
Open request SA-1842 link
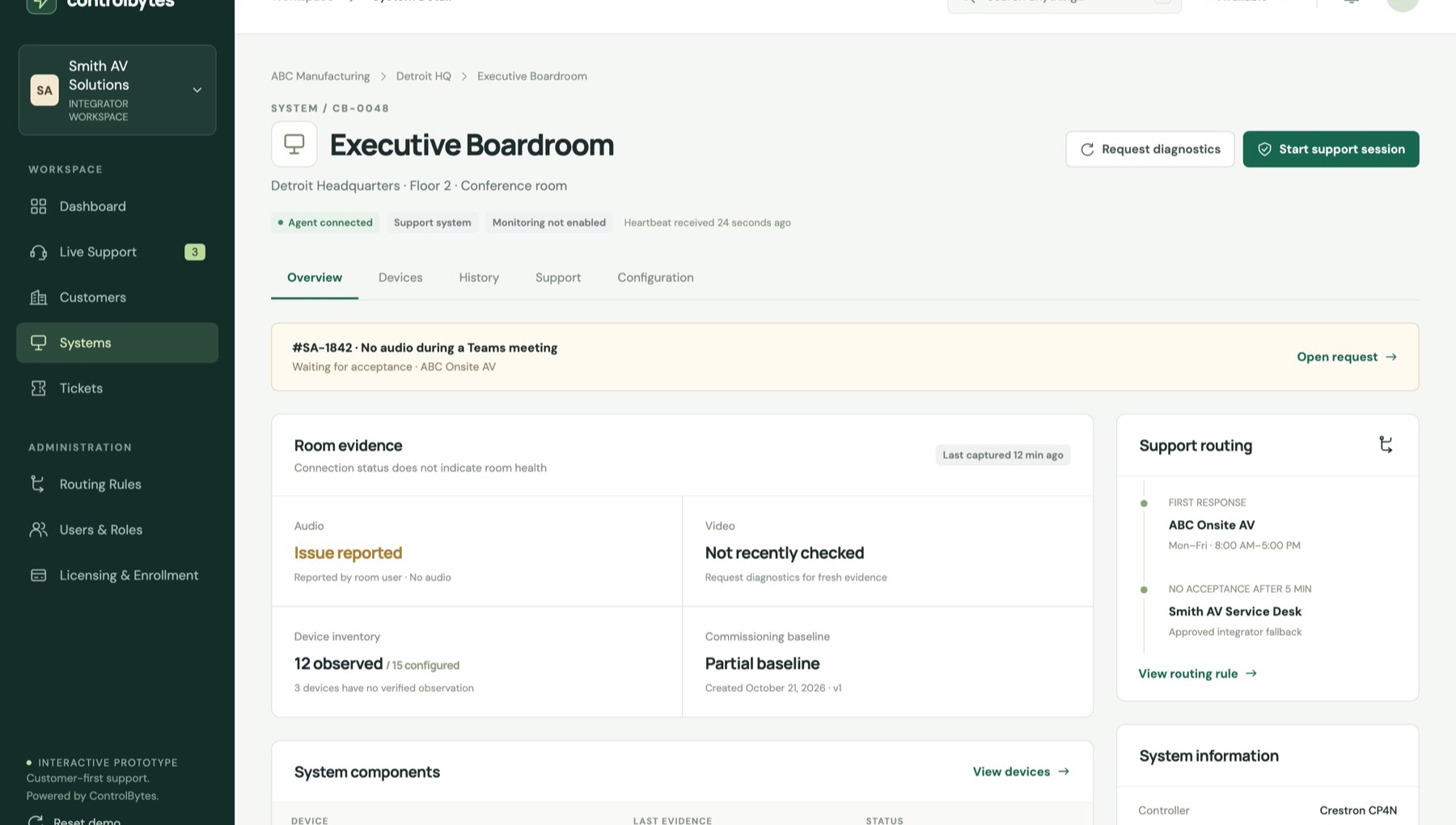click(x=1347, y=357)
